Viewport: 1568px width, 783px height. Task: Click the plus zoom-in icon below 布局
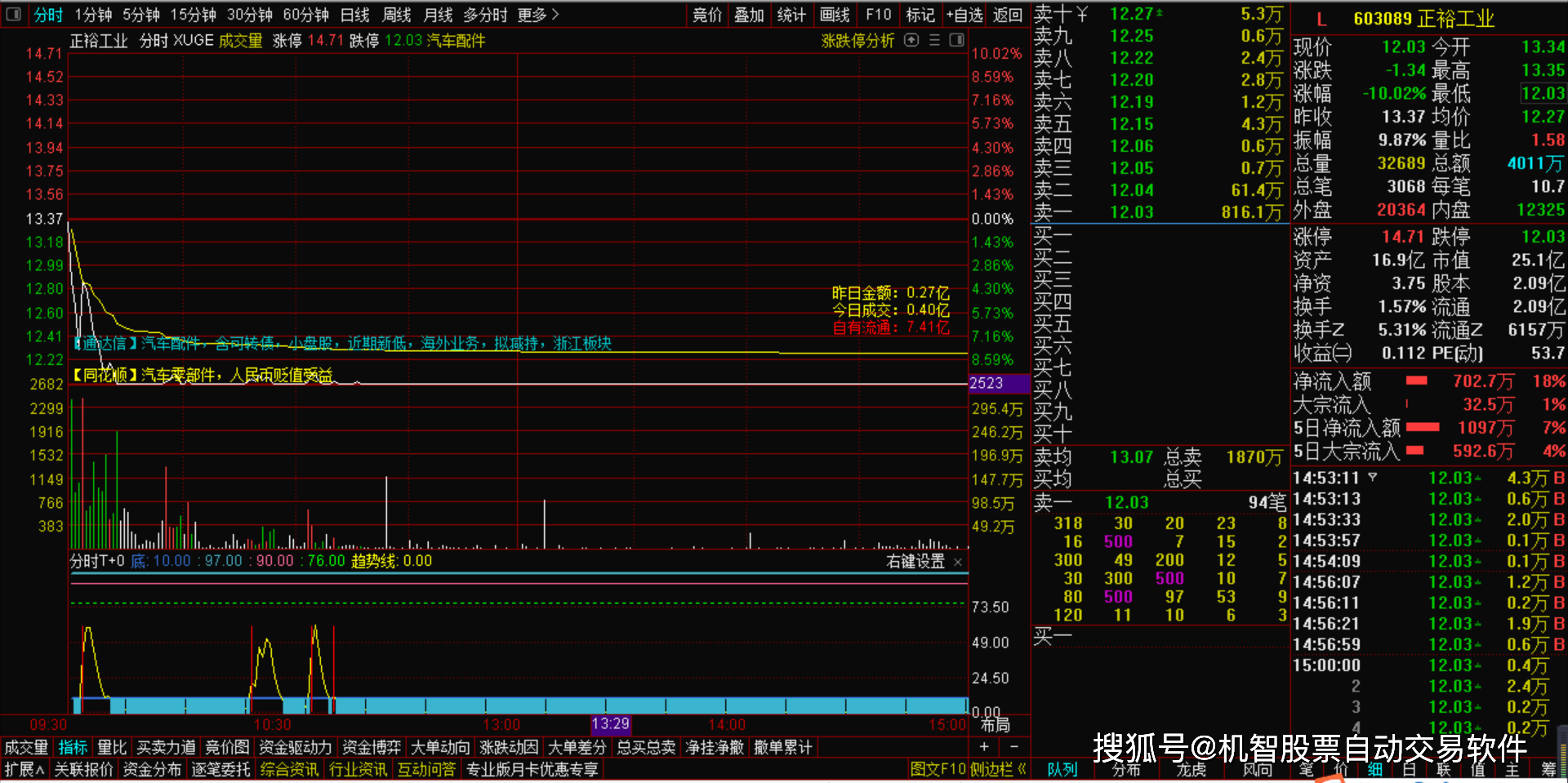point(984,746)
